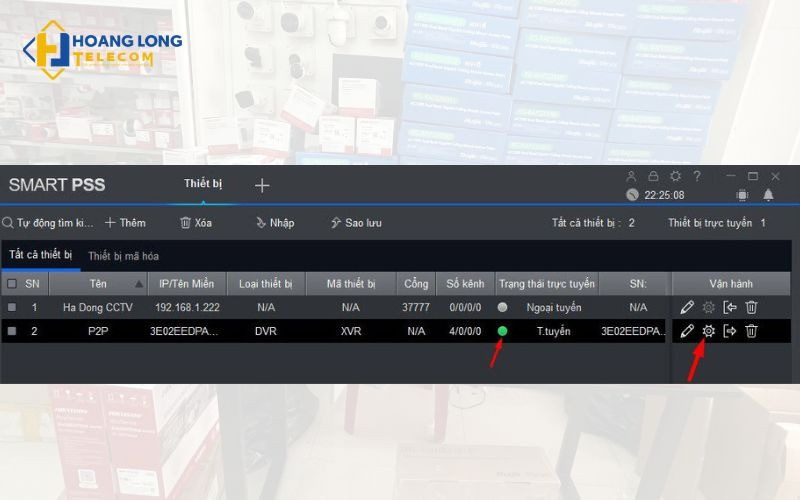Click the Loại thiết bị column header
The height and width of the screenshot is (500, 800).
tap(266, 284)
